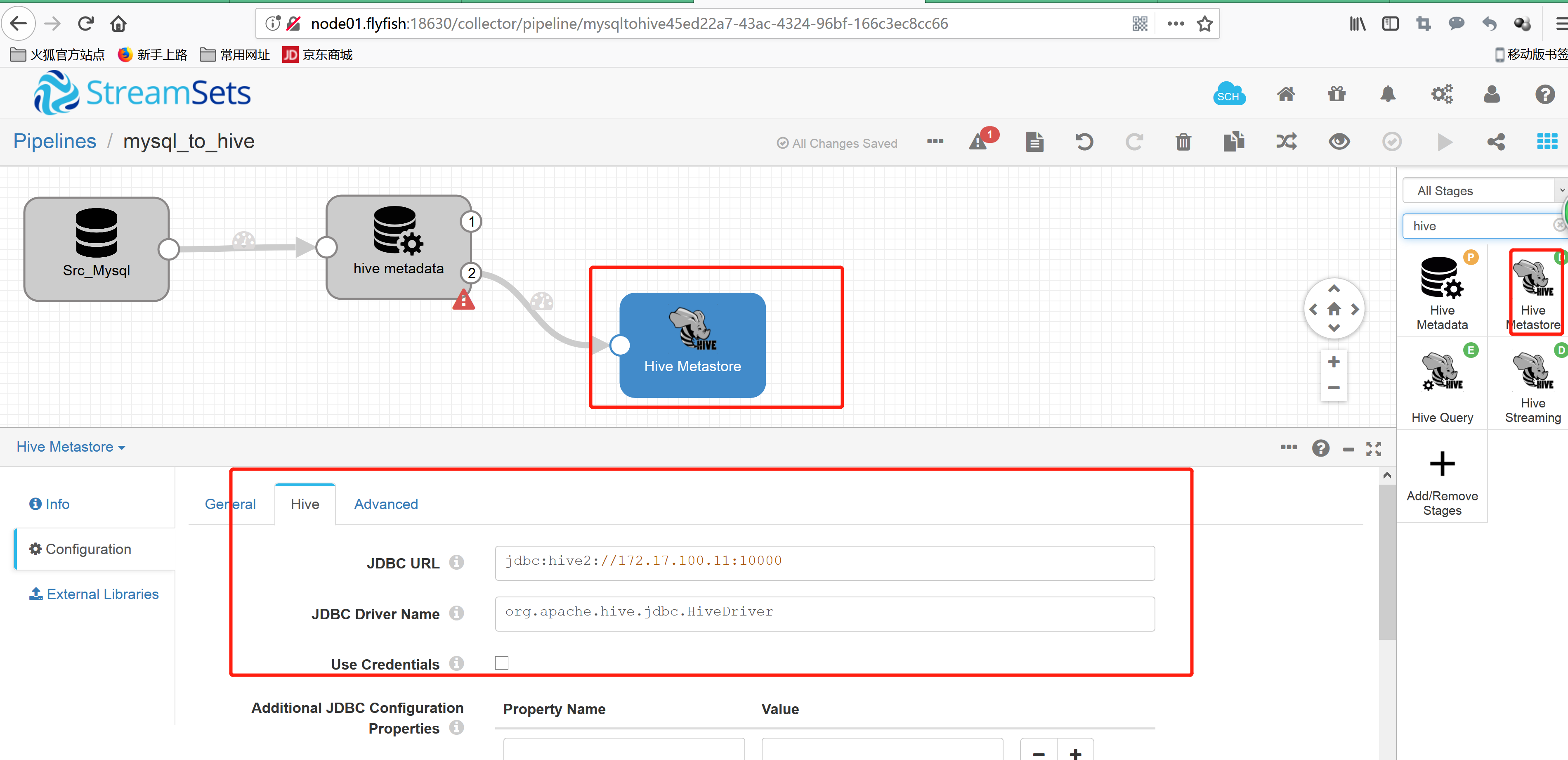Viewport: 1568px width, 760px height.
Task: Toggle the Use Credentials checkbox
Action: pos(502,663)
